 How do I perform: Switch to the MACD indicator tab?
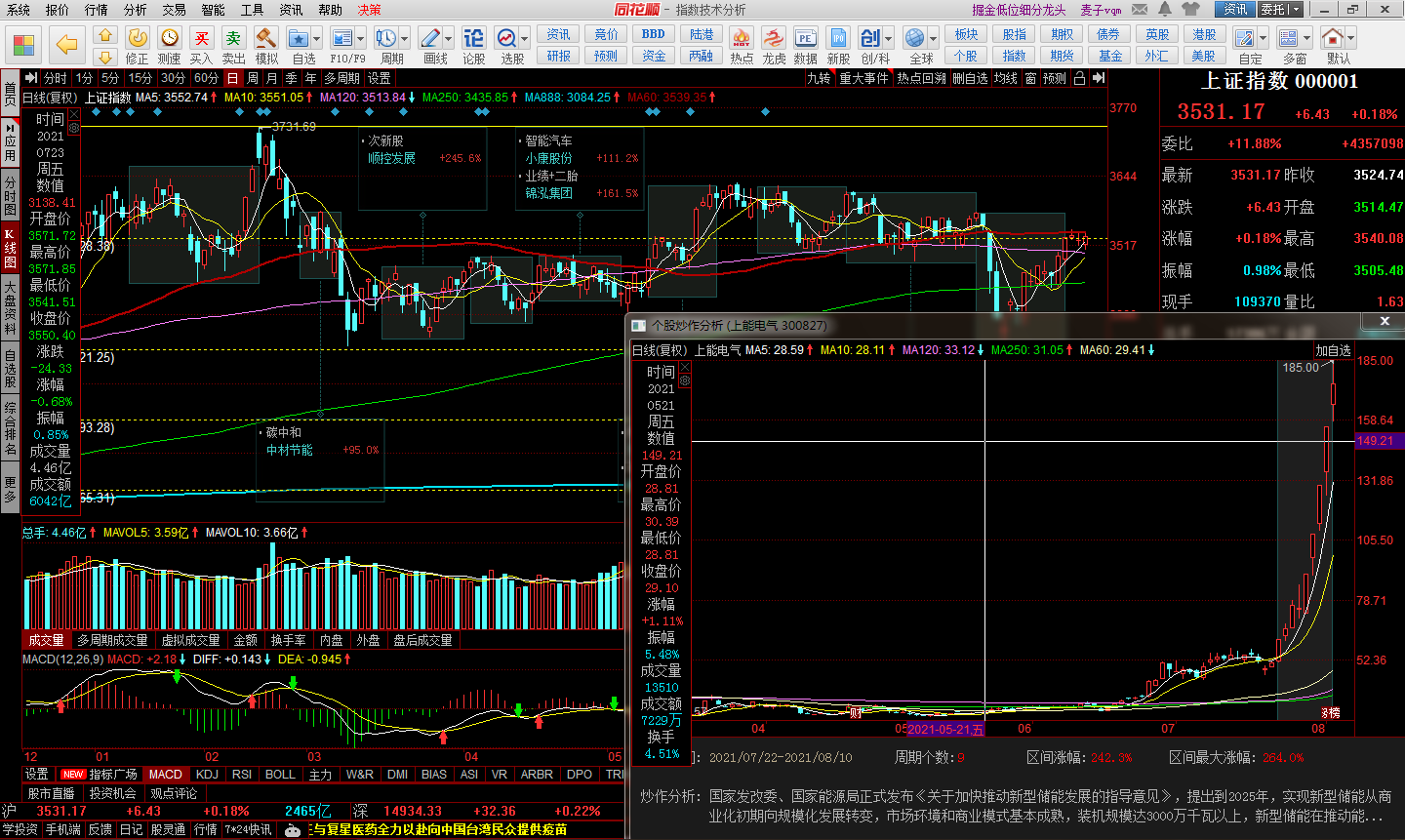coord(166,774)
